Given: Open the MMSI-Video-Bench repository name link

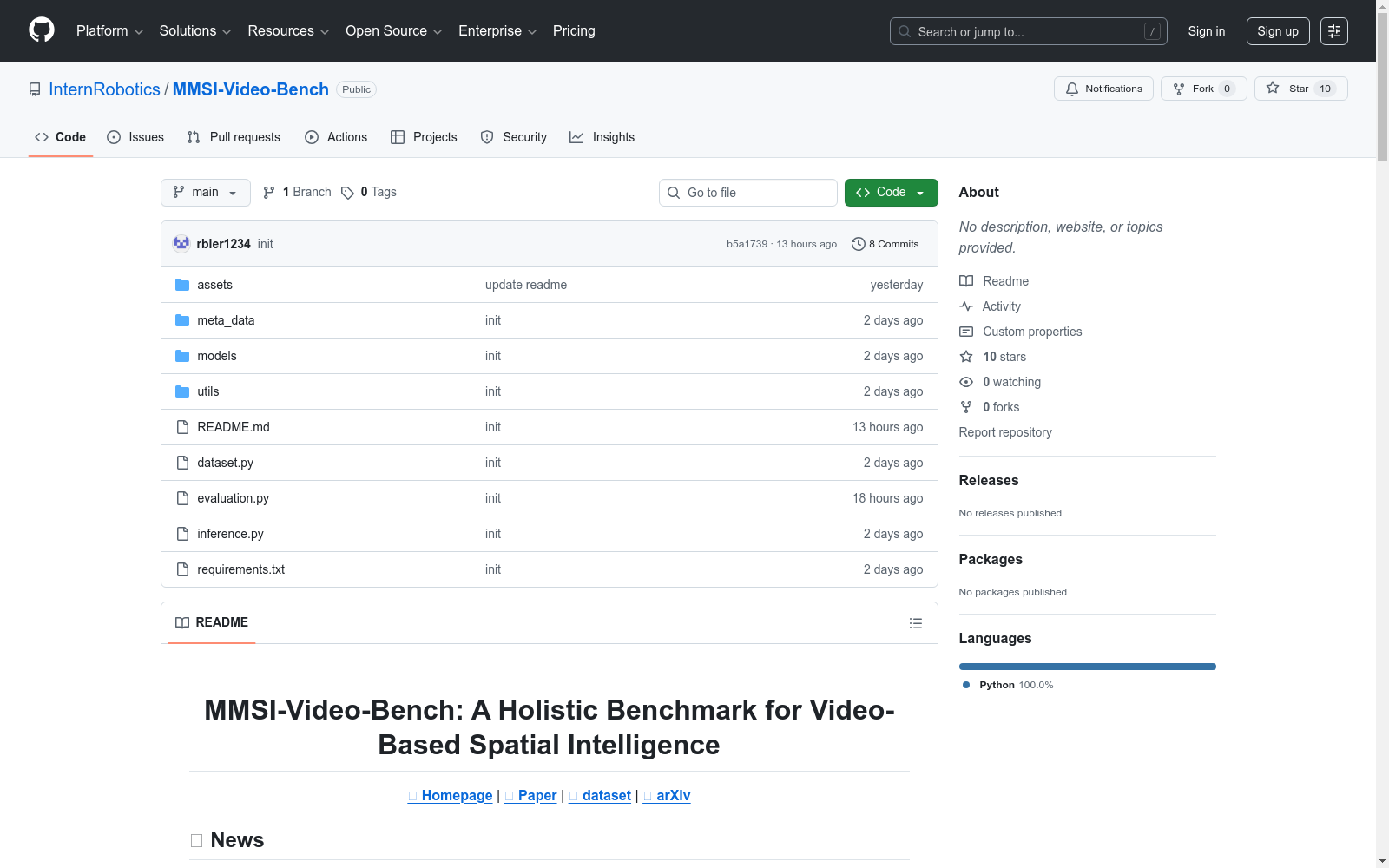Looking at the screenshot, I should click(x=251, y=89).
